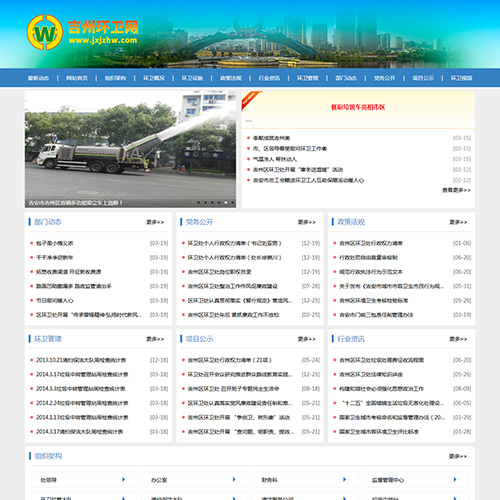The width and height of the screenshot is (500, 500).
Task: Open 2013.10.21 inspection statistics item
Action: click(x=81, y=360)
